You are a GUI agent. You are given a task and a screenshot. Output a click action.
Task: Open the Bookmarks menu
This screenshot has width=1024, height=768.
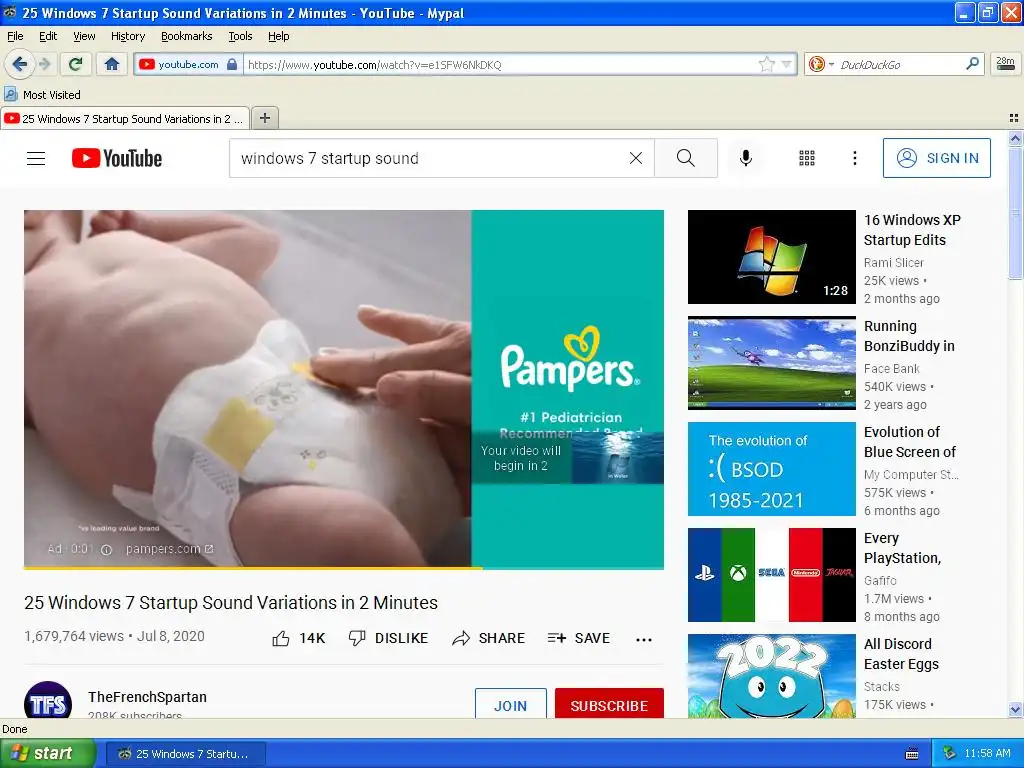pos(187,36)
